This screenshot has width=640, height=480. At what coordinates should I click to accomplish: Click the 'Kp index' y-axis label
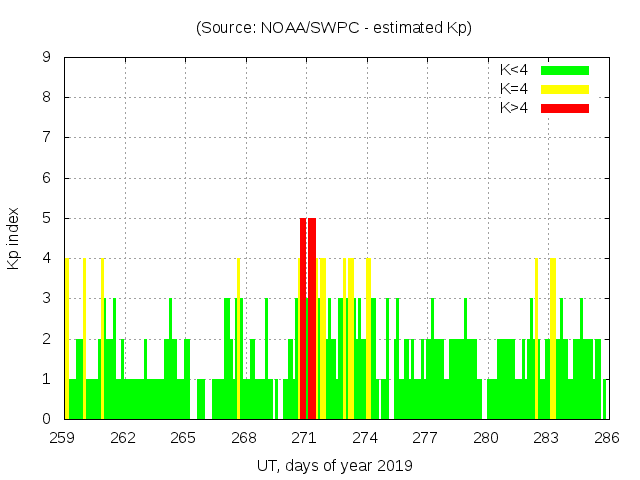tap(14, 239)
